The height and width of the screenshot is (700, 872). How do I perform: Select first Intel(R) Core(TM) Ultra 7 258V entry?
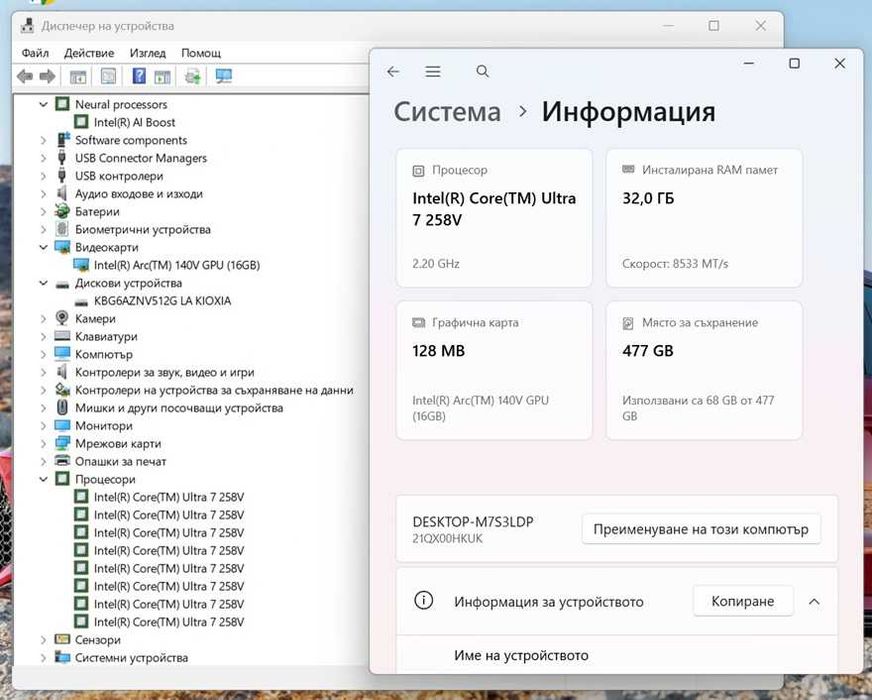(x=169, y=497)
